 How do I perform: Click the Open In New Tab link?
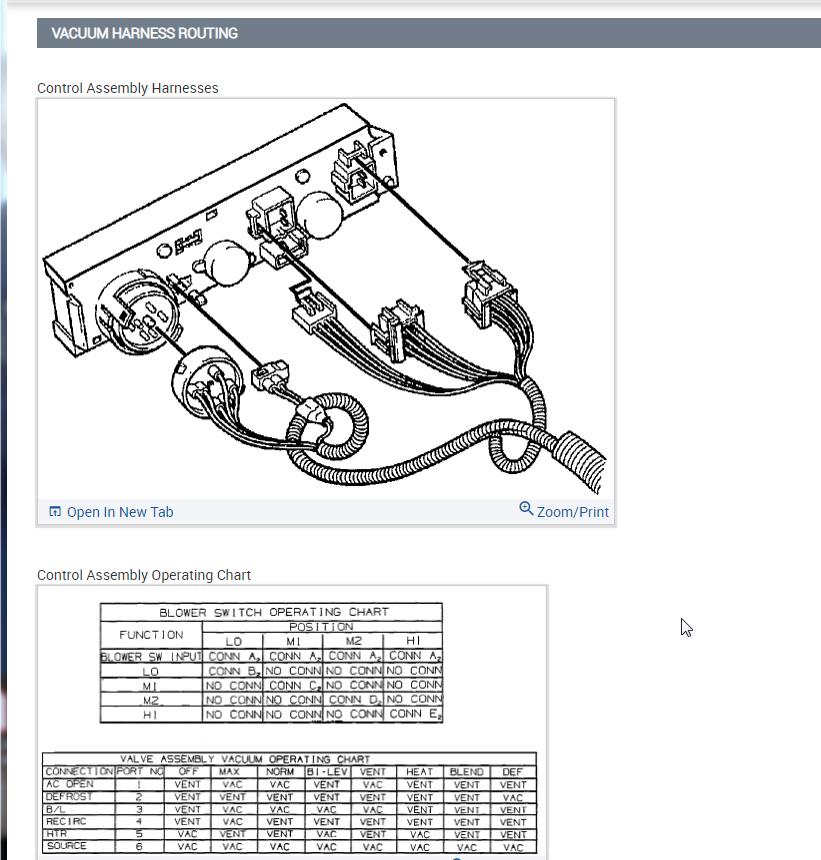tap(120, 512)
